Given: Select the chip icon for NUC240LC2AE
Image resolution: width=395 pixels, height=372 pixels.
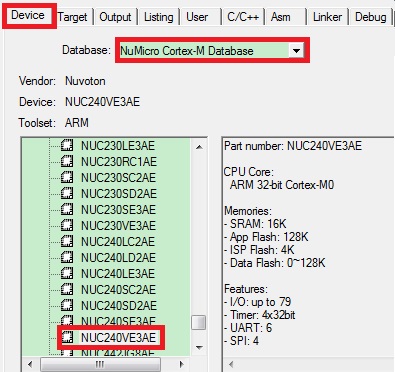Looking at the screenshot, I should [67, 242].
